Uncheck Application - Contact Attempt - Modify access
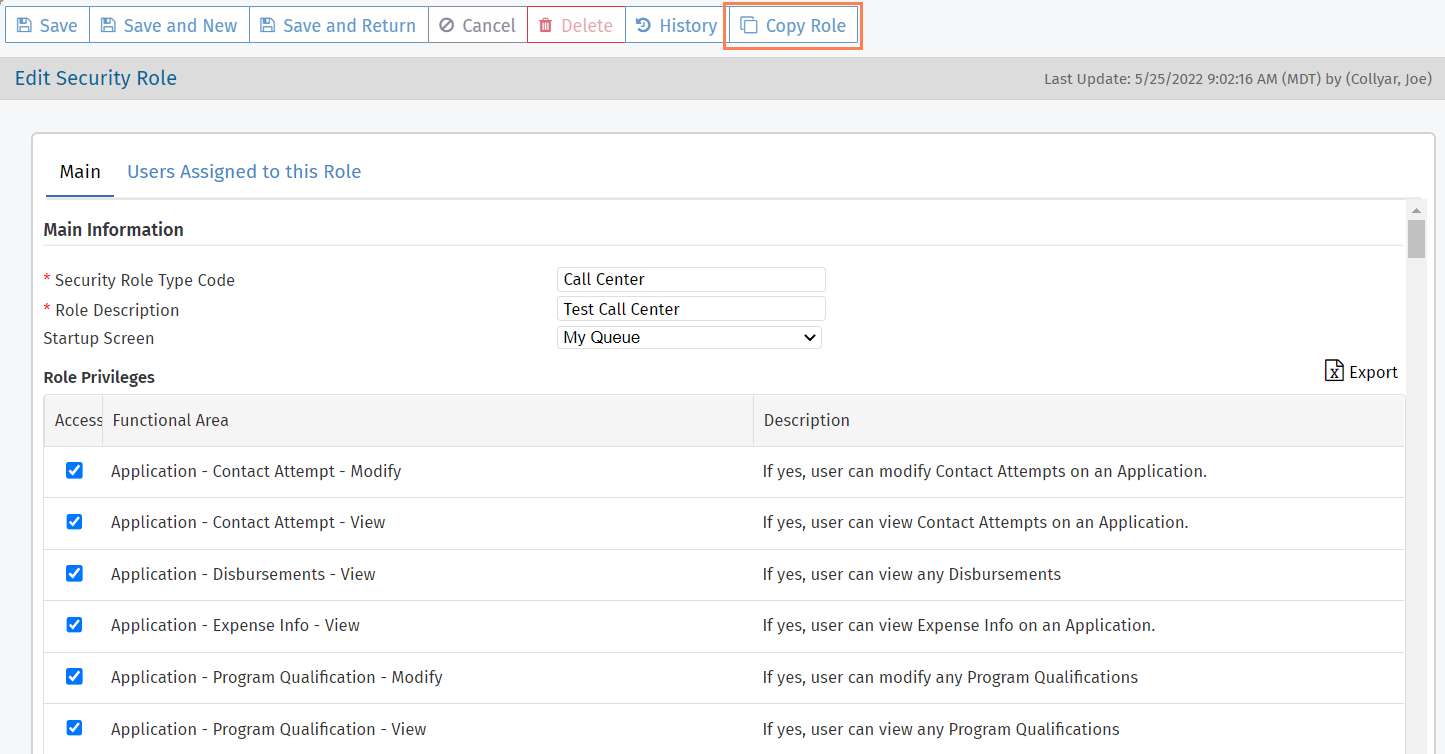Screen dimensions: 1445x754 74,471
